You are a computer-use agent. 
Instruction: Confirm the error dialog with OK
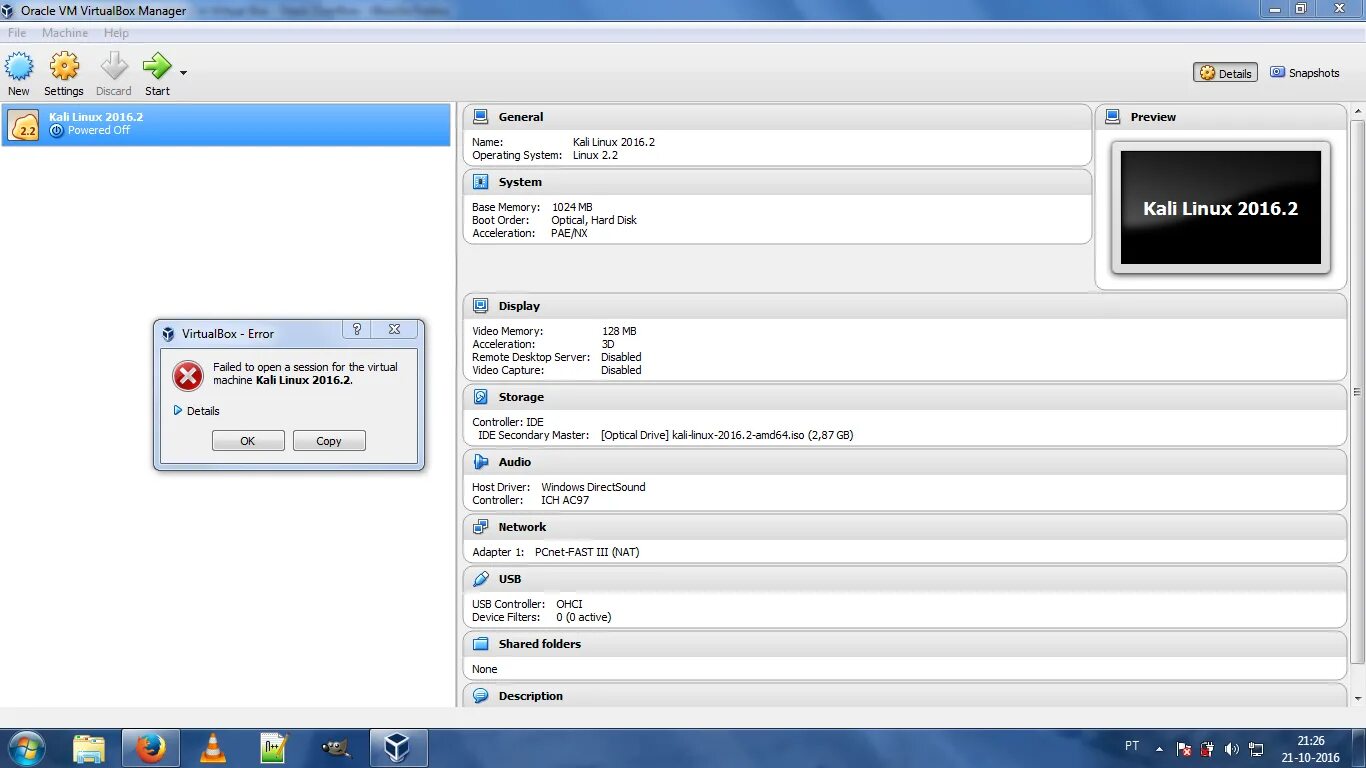click(248, 441)
